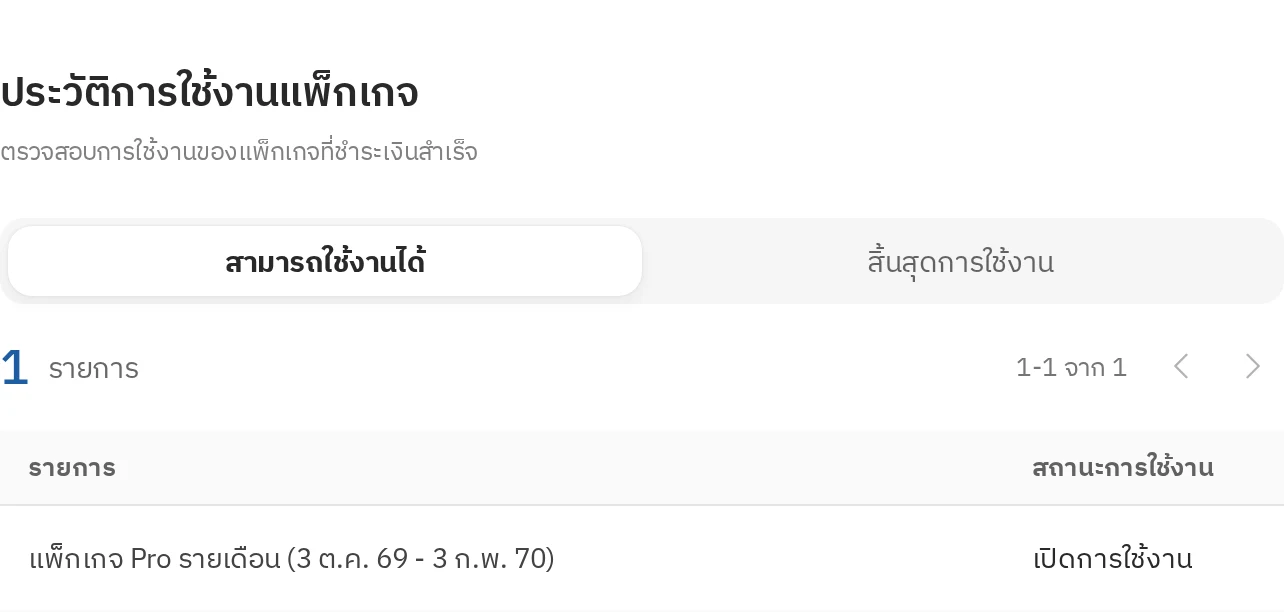
Task: Go to the next page arrow
Action: click(x=1252, y=367)
